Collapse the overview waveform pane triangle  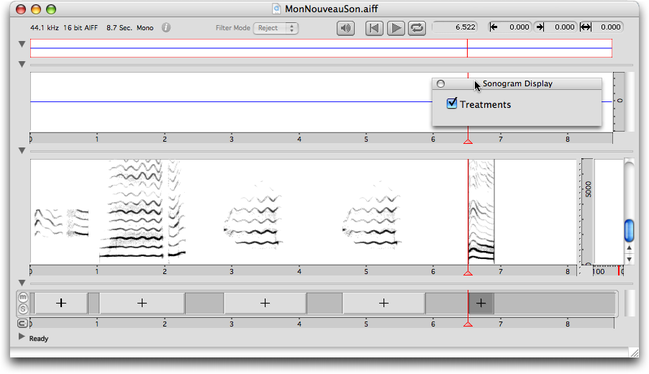click(22, 44)
